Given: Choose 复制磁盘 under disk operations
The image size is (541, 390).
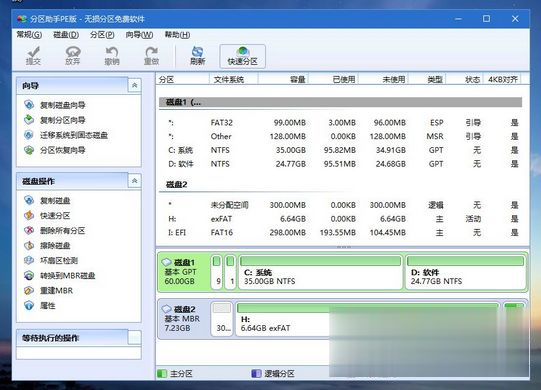Looking at the screenshot, I should point(55,201).
